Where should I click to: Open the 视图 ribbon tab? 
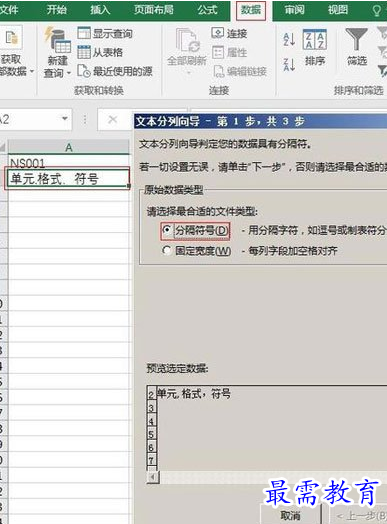(338, 10)
